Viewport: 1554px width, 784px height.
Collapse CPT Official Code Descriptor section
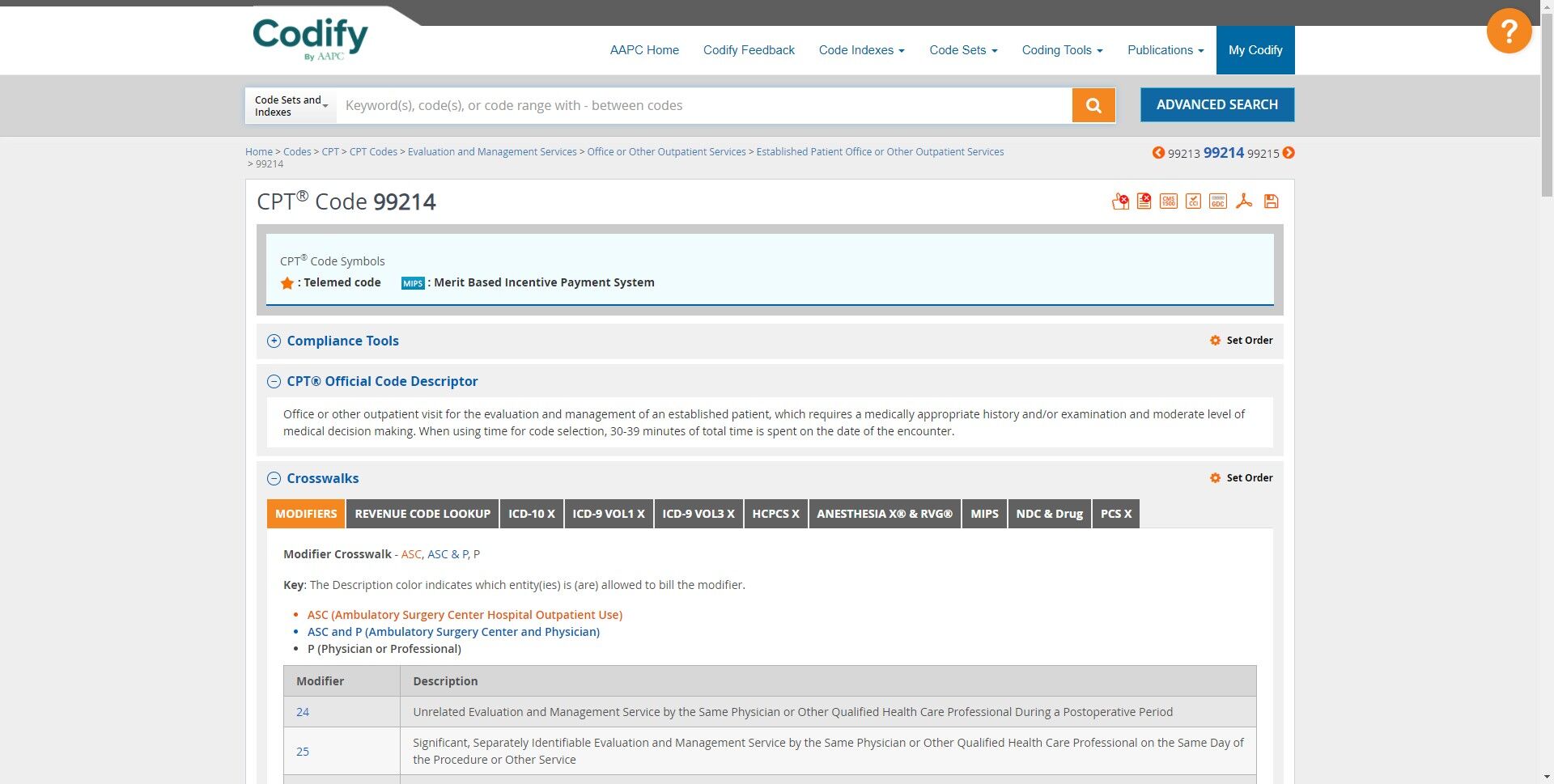point(274,382)
